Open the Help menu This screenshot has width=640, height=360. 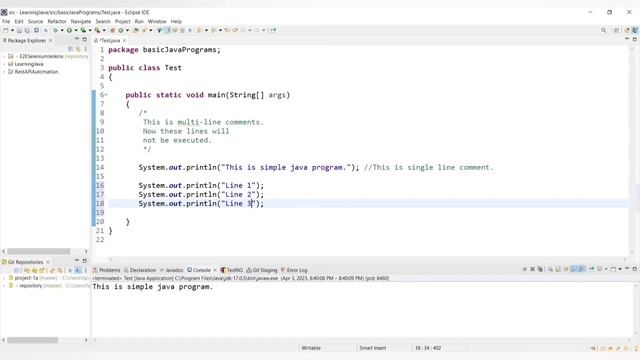(176, 21)
